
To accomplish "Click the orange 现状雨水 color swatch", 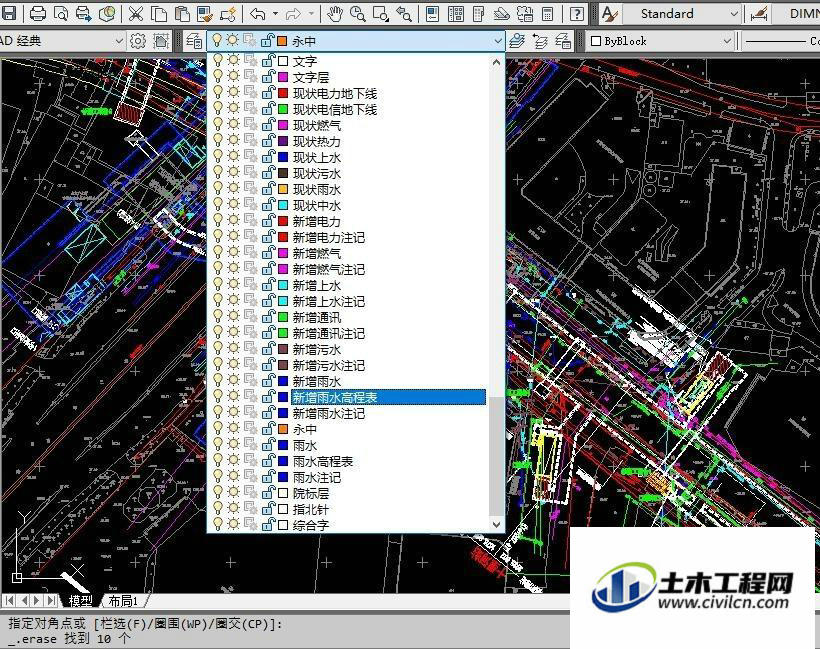I will [283, 189].
